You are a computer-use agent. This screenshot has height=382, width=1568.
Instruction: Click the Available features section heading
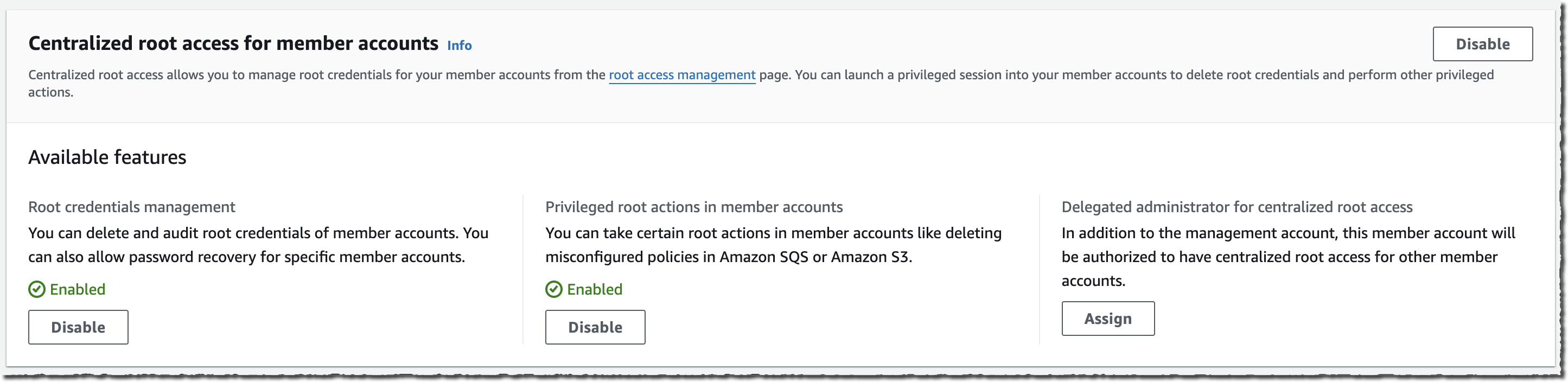107,157
